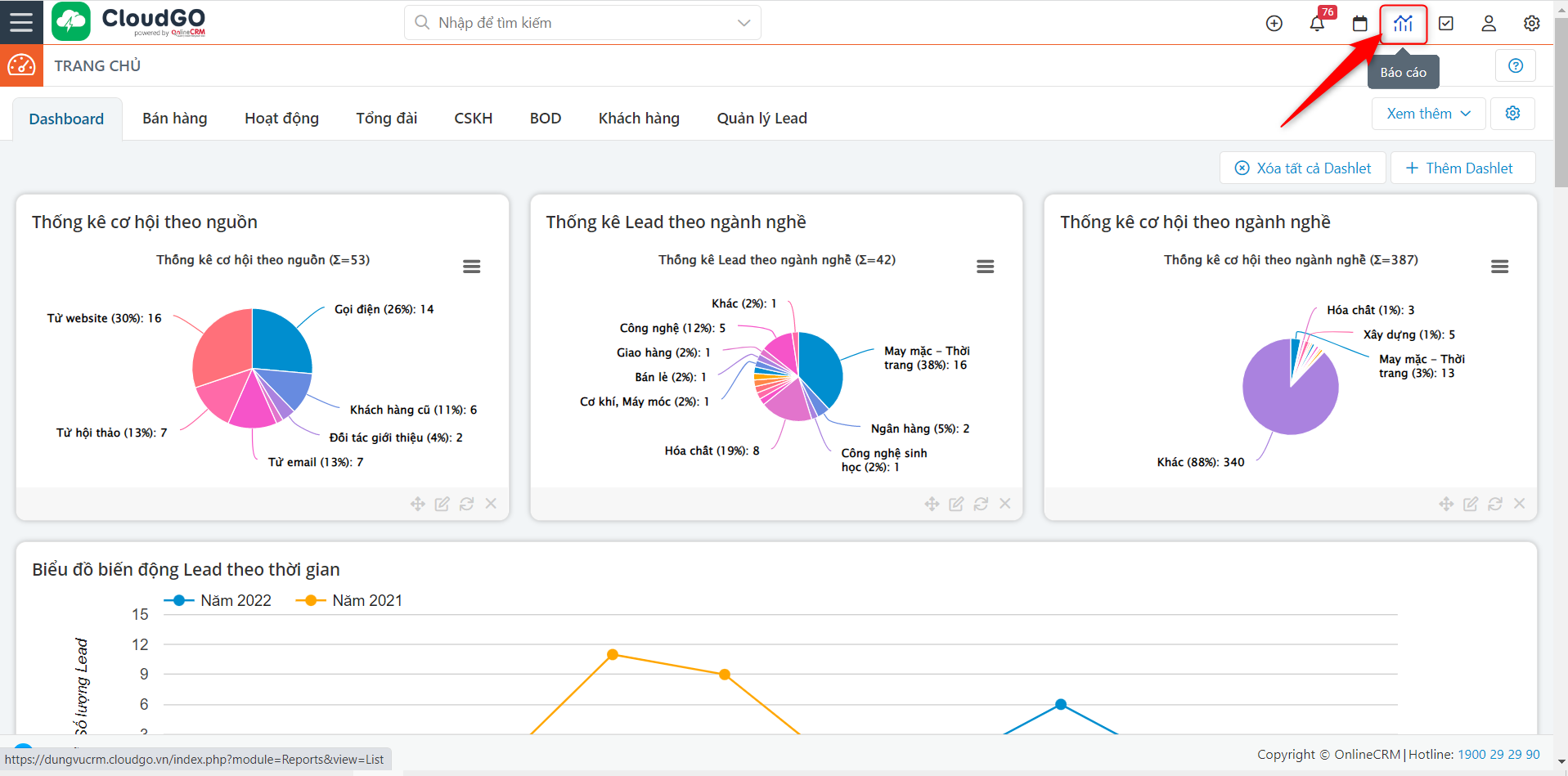Screen dimensions: 1568x776
Task: Edit the Thống kê Lead theo ngành nghề dashlet
Action: 955,504
